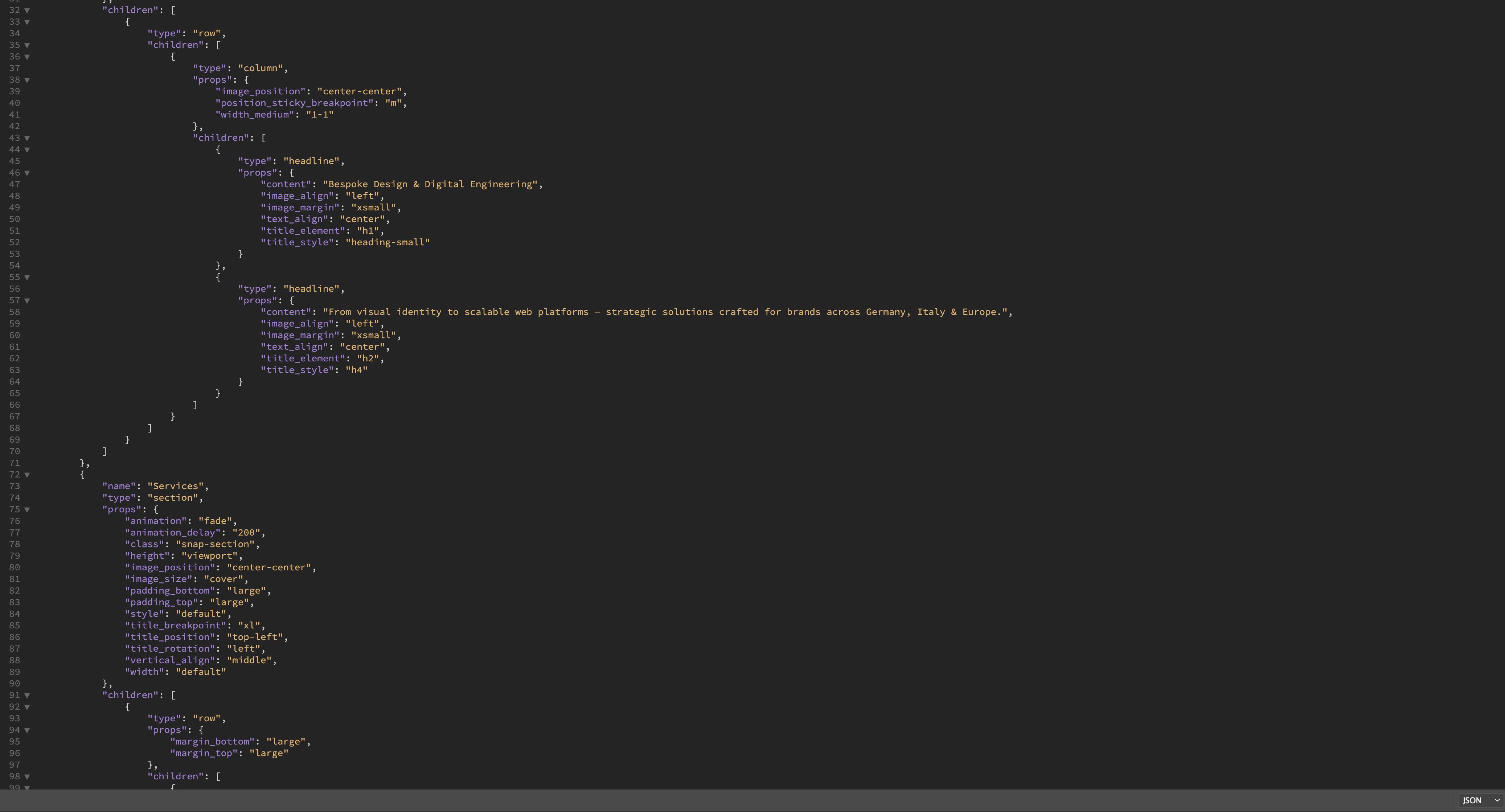Click the "Bespoke Design & Digital Engineering" string
Viewport: 1505px width, 812px height.
[430, 184]
